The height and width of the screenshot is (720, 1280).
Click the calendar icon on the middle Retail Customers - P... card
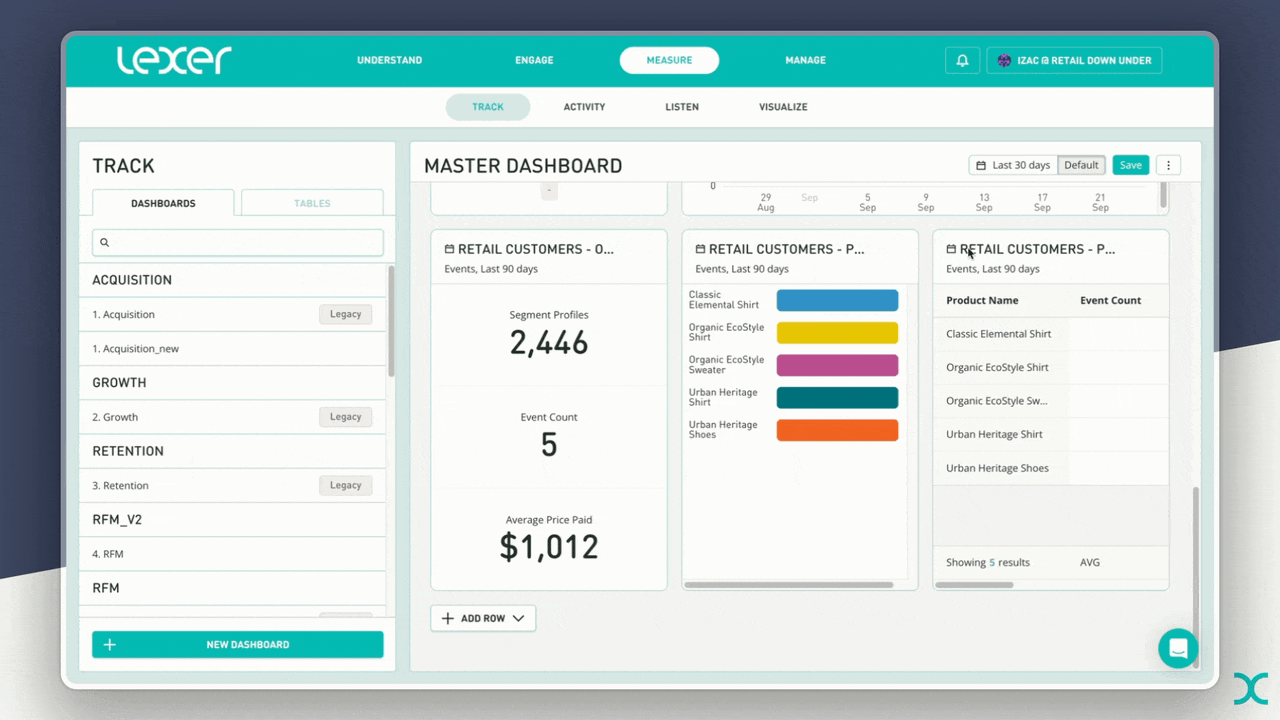click(x=700, y=249)
